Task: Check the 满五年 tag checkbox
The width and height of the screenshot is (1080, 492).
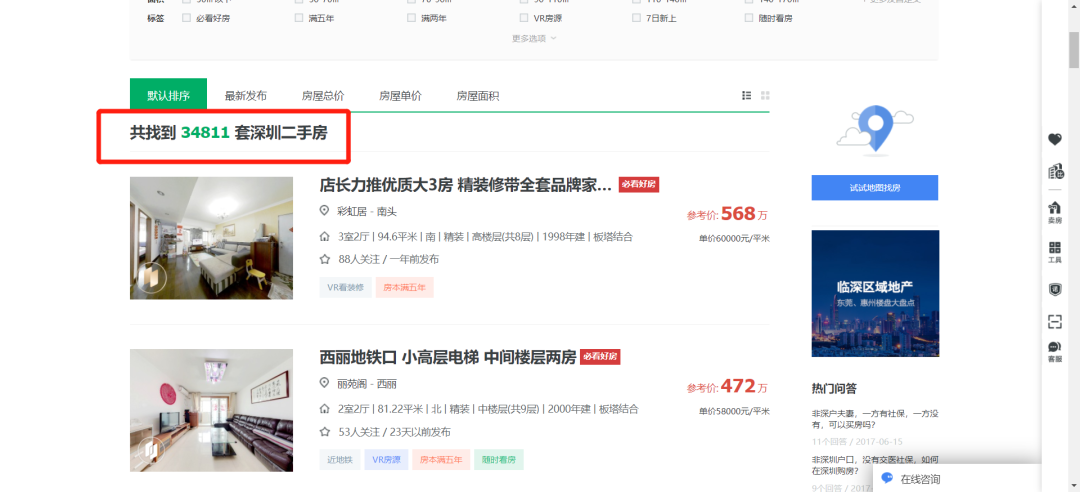Action: [x=299, y=18]
